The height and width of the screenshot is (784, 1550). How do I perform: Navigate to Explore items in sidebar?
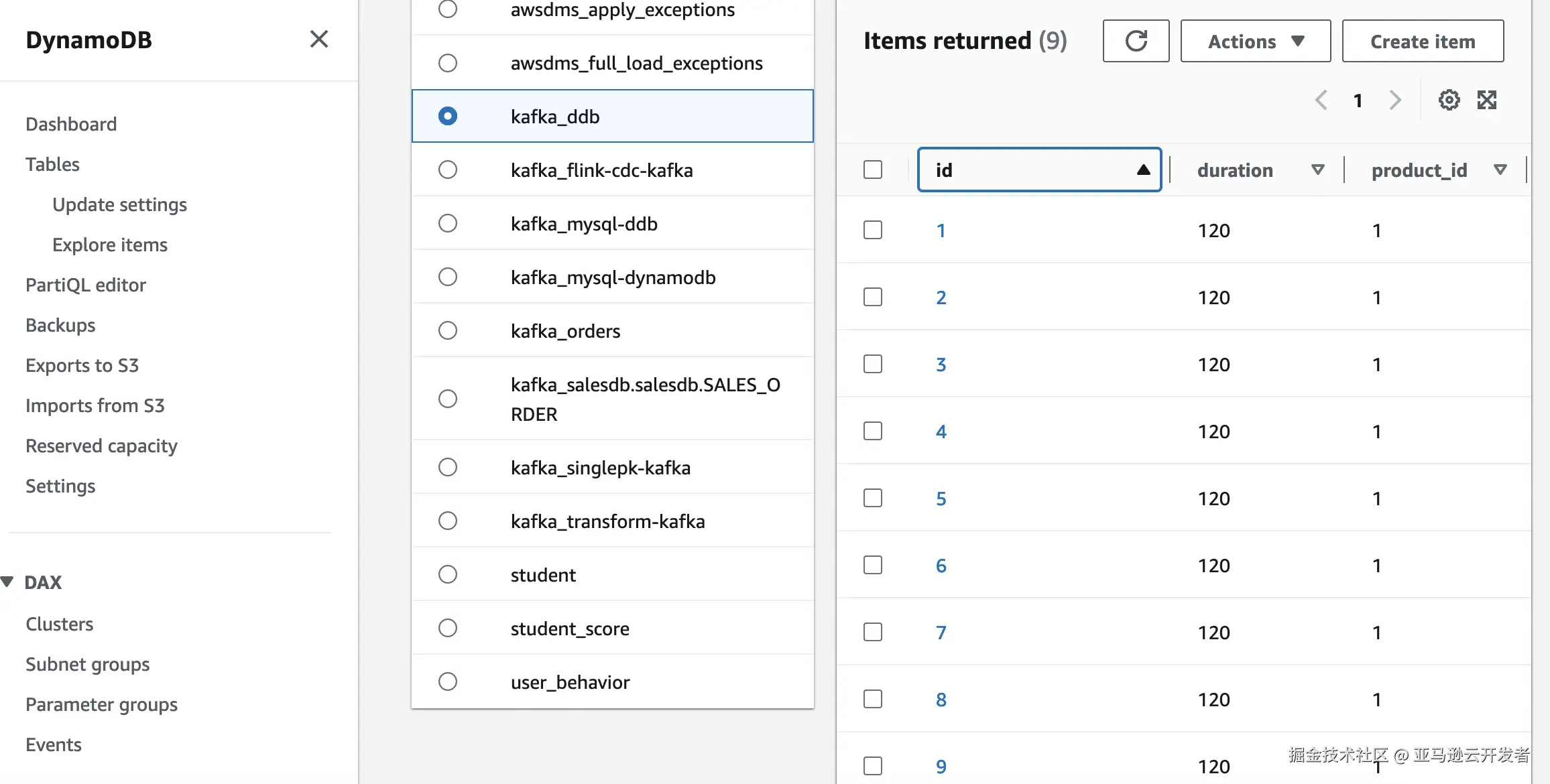point(110,245)
